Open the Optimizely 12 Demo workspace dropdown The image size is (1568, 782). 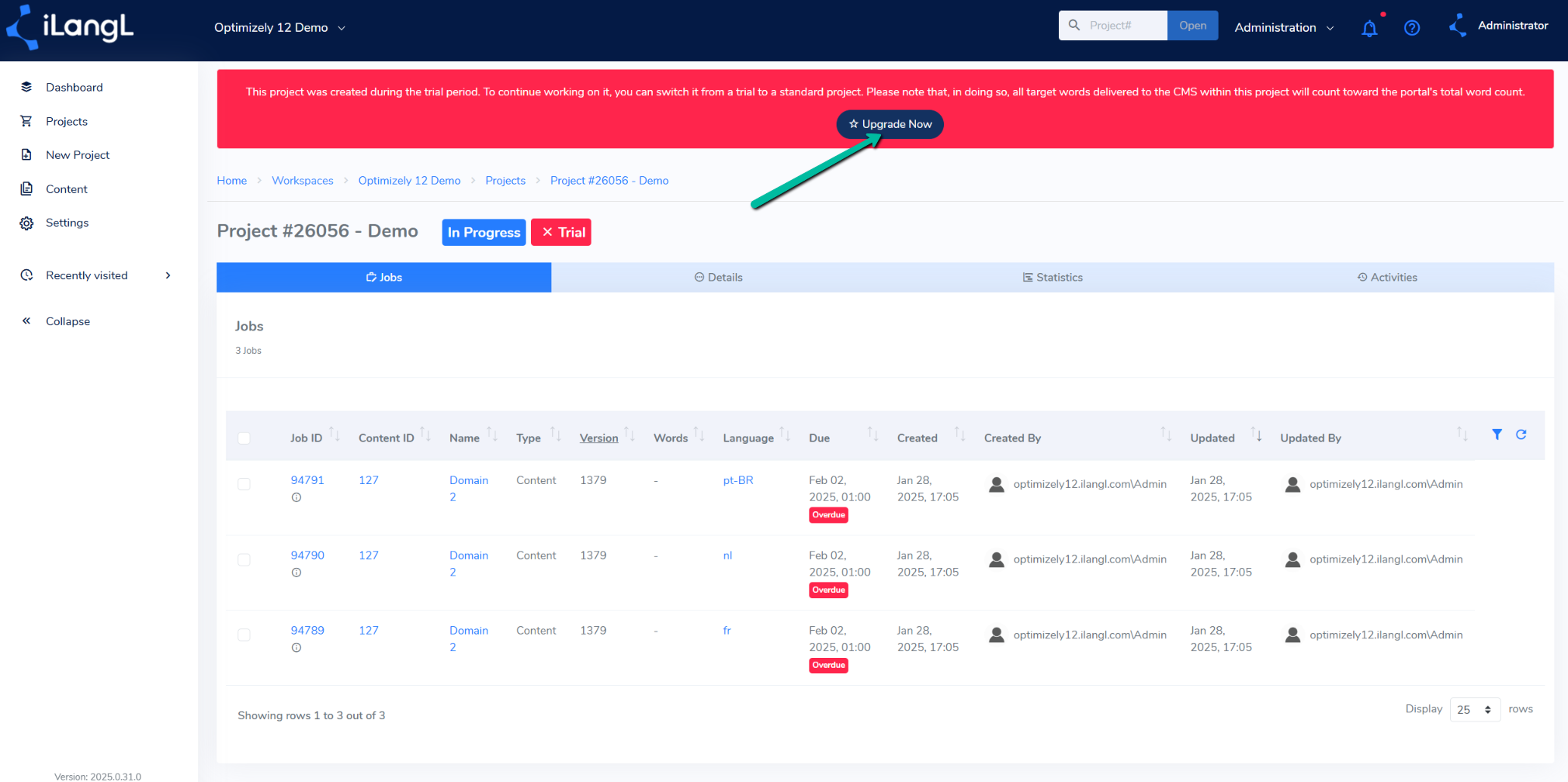pyautogui.click(x=280, y=28)
